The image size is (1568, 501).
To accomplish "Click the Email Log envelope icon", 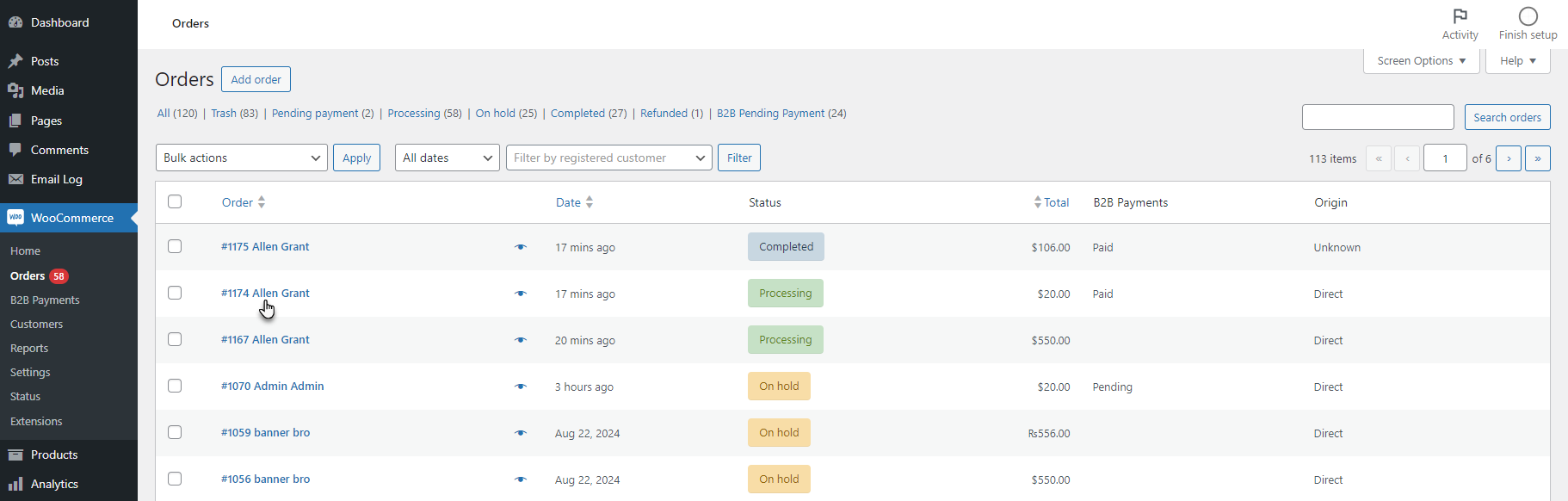I will pos(15,179).
